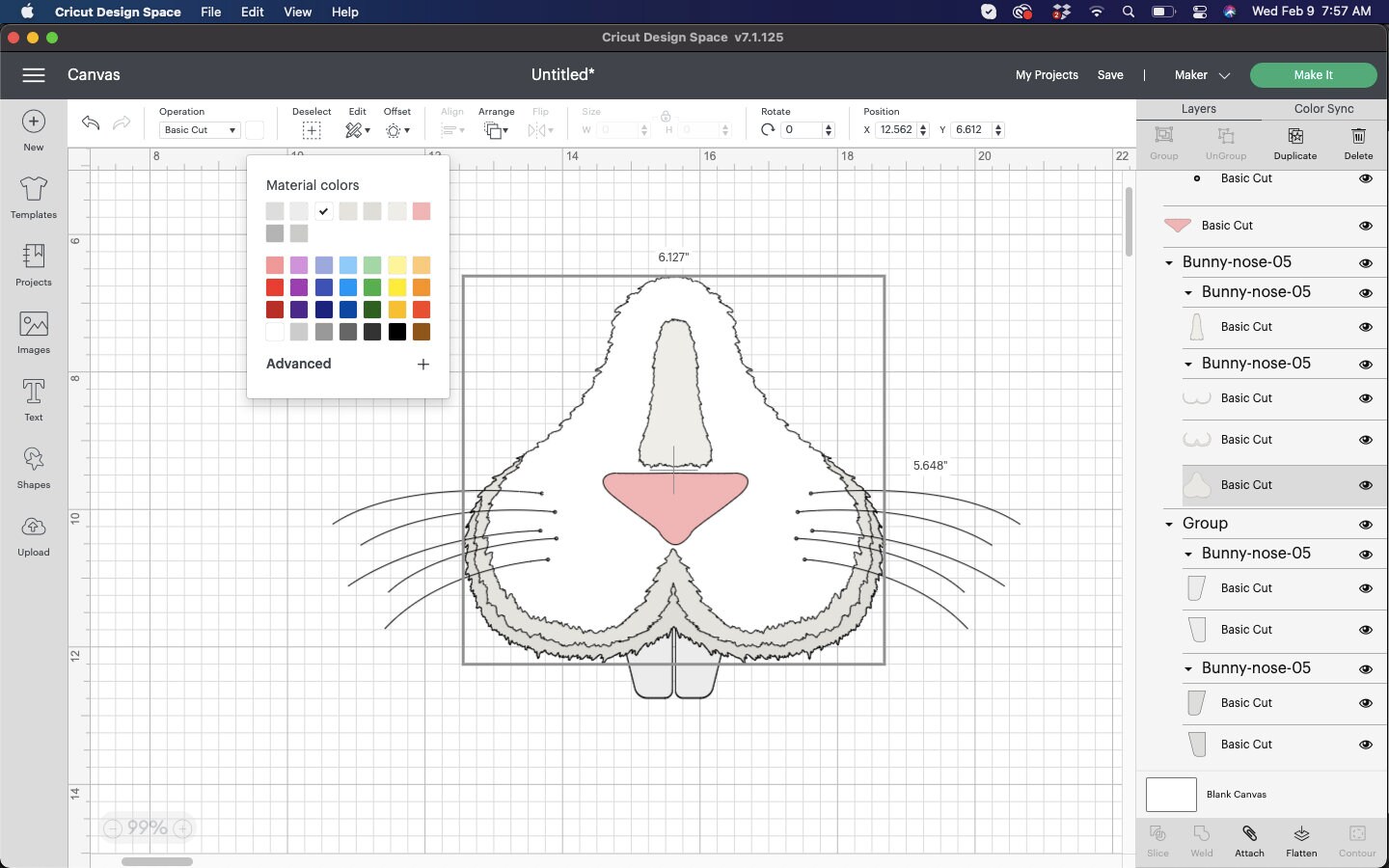The image size is (1389, 868).
Task: Open the Operation dropdown showing Basic Cut
Action: [x=199, y=129]
